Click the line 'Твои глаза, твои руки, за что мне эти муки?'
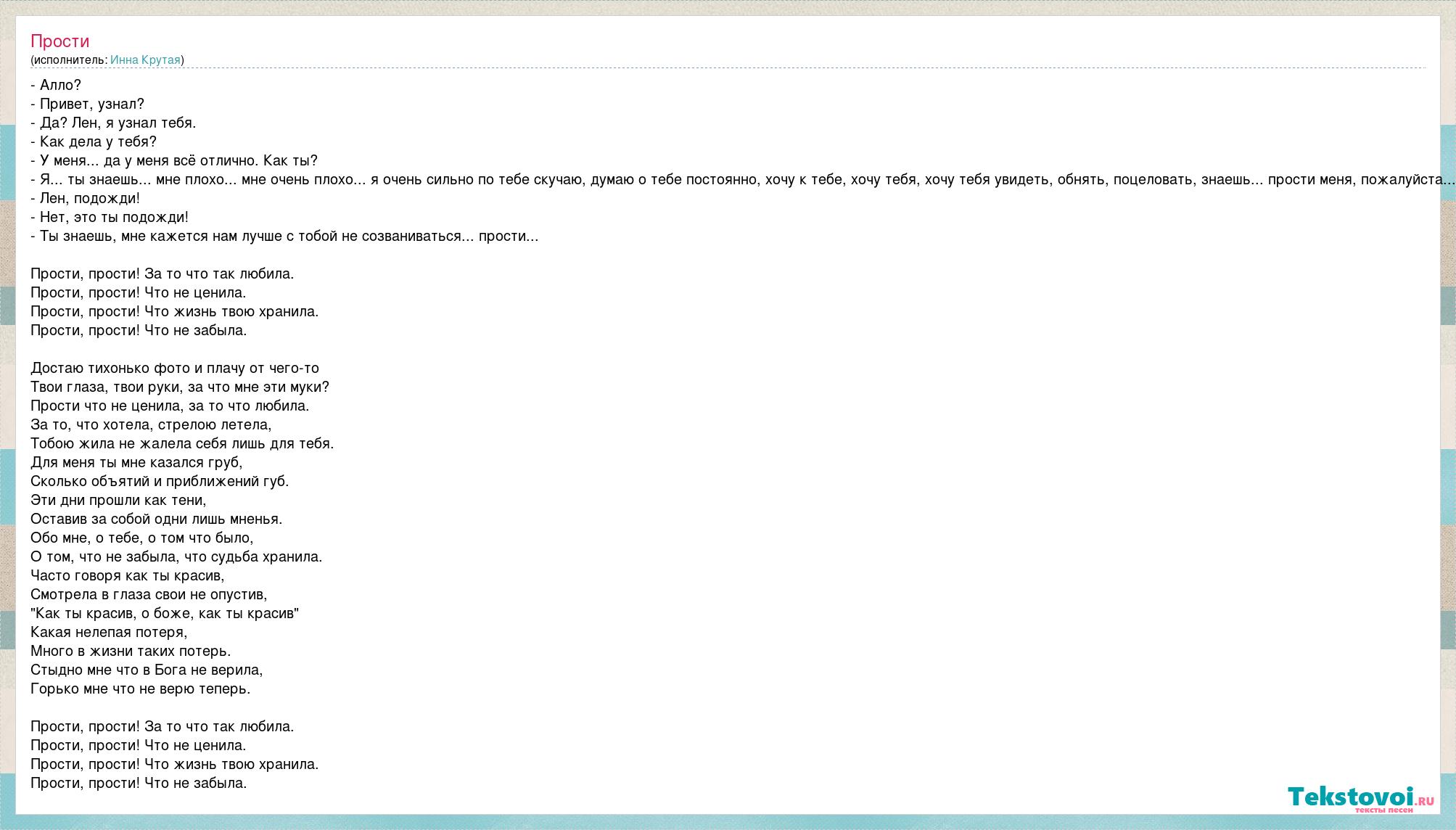 pyautogui.click(x=180, y=387)
